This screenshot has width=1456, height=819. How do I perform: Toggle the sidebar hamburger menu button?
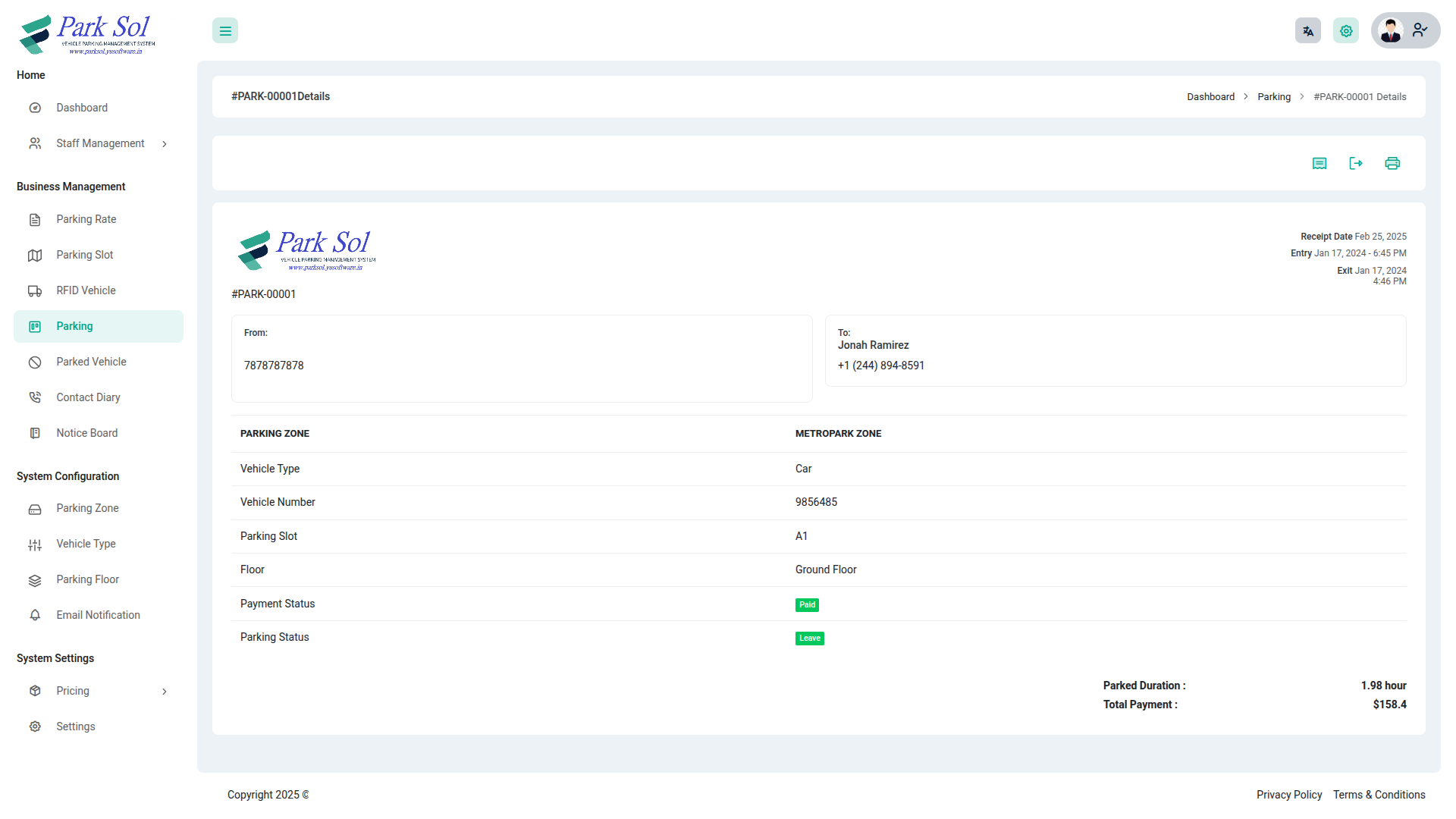(x=225, y=31)
